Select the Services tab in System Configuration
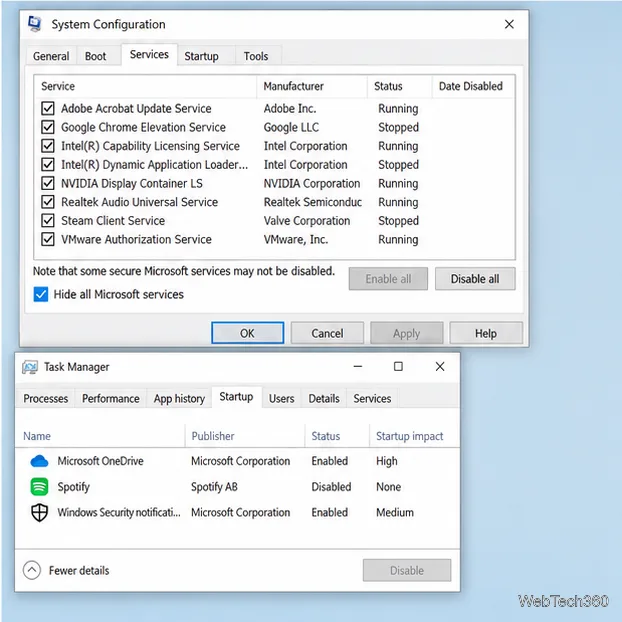The image size is (622, 622). 149,55
